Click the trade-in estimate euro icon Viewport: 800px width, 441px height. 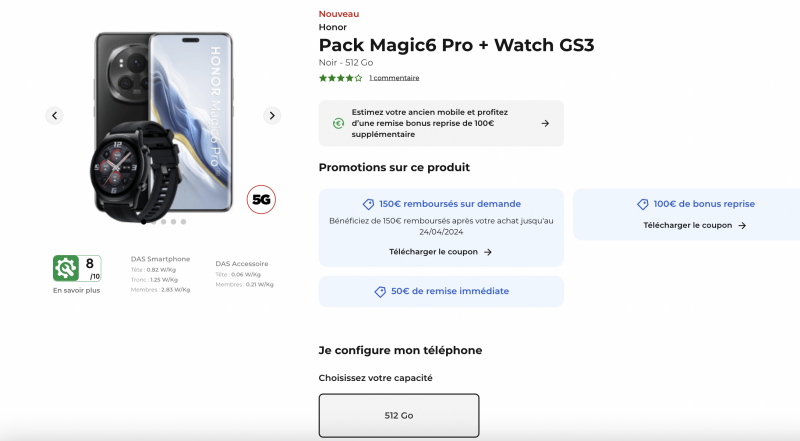[x=338, y=123]
